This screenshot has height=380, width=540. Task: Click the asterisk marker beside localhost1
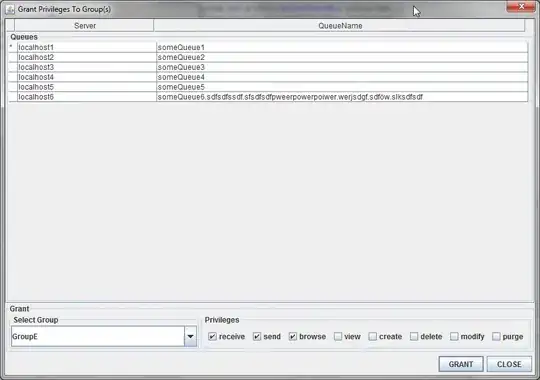11,47
